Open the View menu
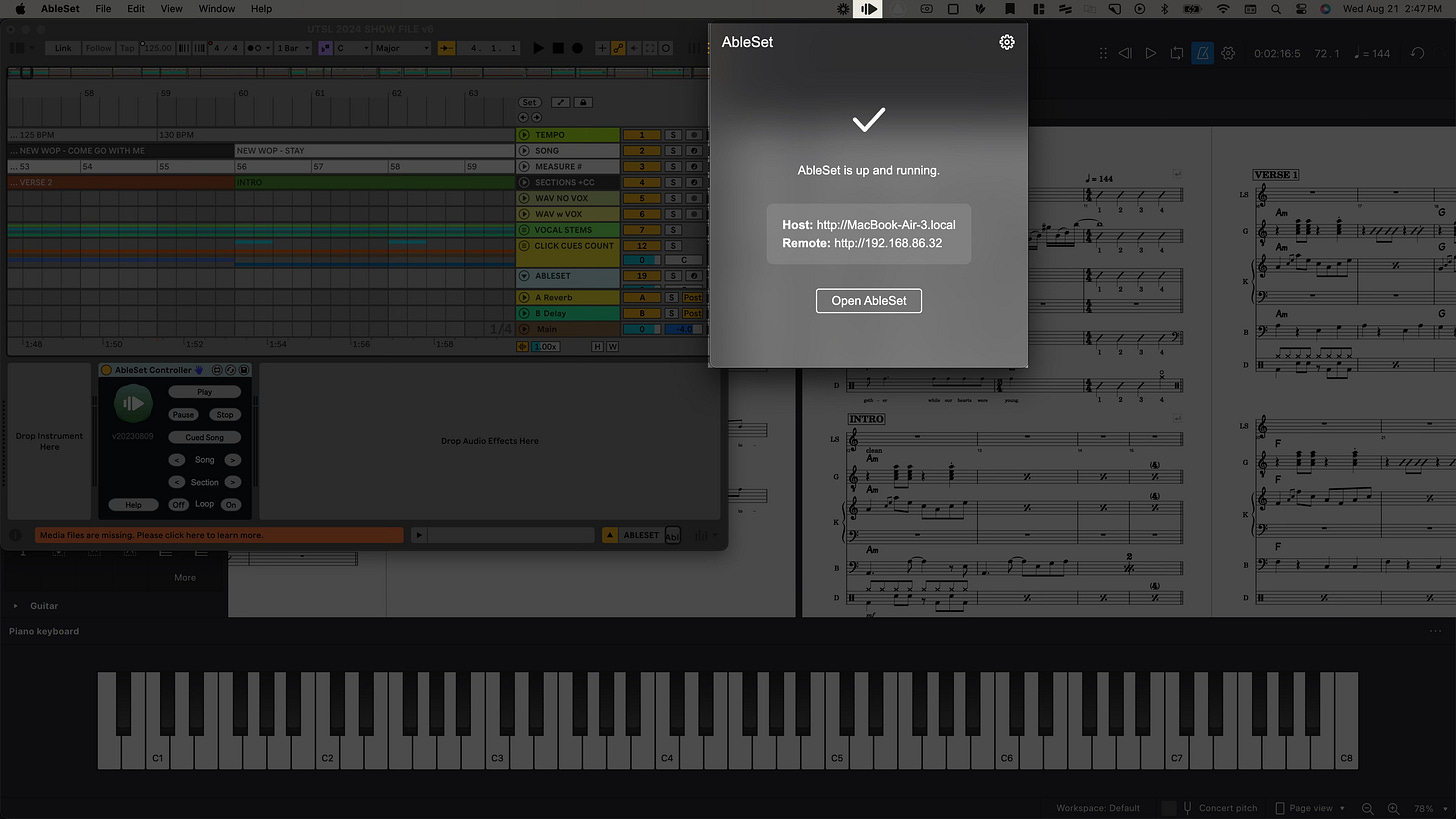This screenshot has height=819, width=1456. [x=172, y=9]
